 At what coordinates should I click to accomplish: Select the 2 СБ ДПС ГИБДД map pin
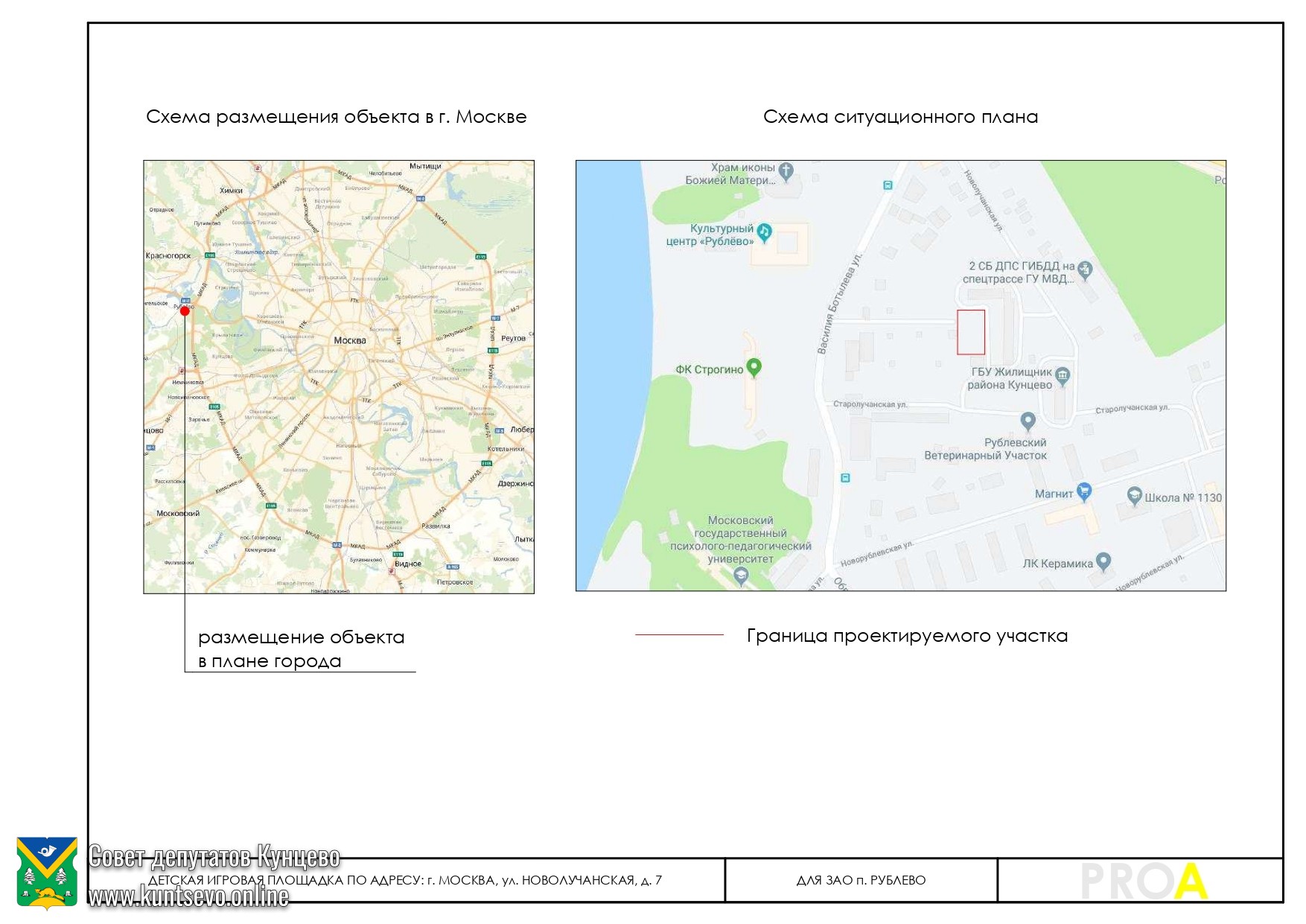pyautogui.click(x=1085, y=270)
